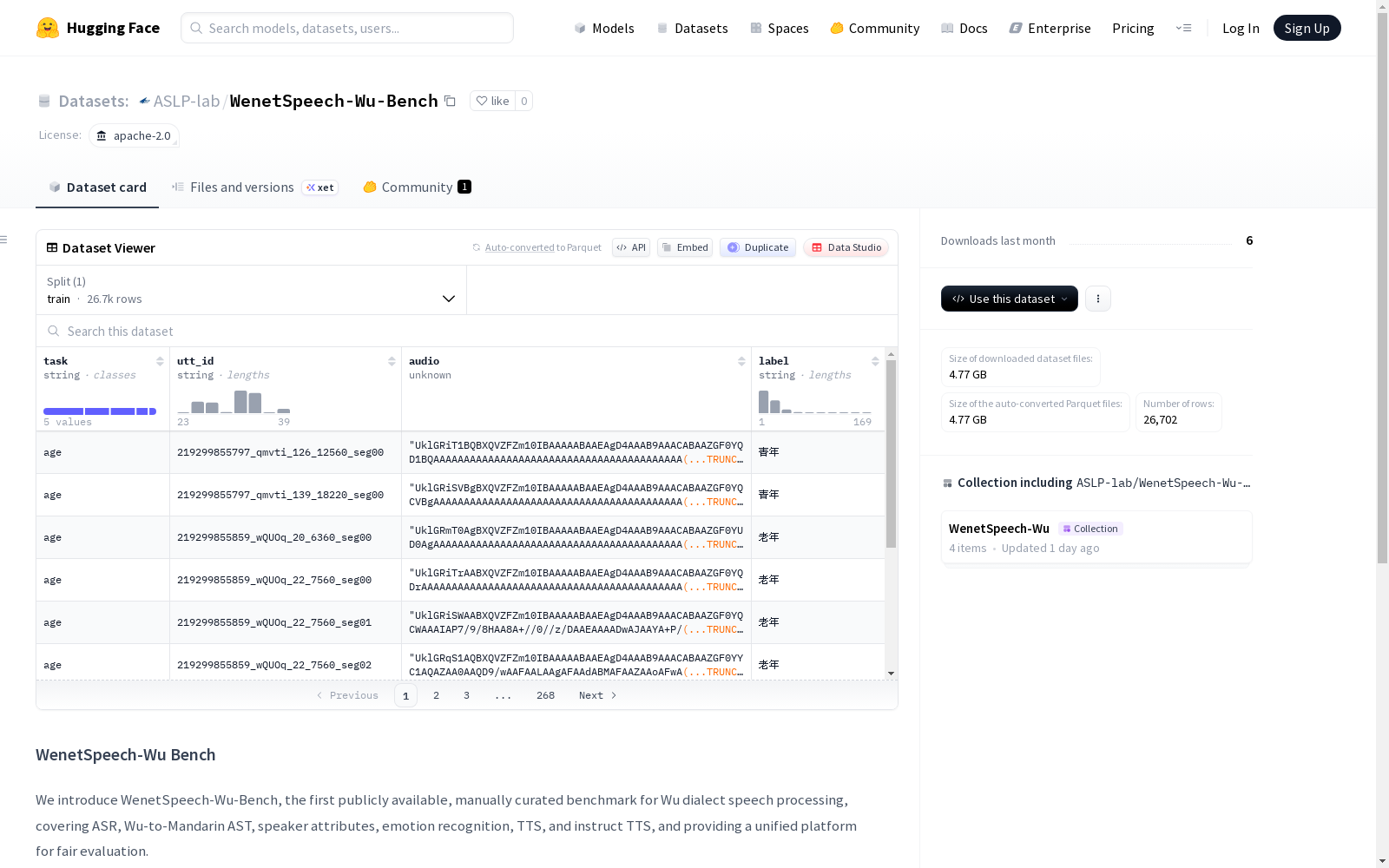Click the task classes histogram bar
Image resolution: width=1389 pixels, height=868 pixels.
100,411
